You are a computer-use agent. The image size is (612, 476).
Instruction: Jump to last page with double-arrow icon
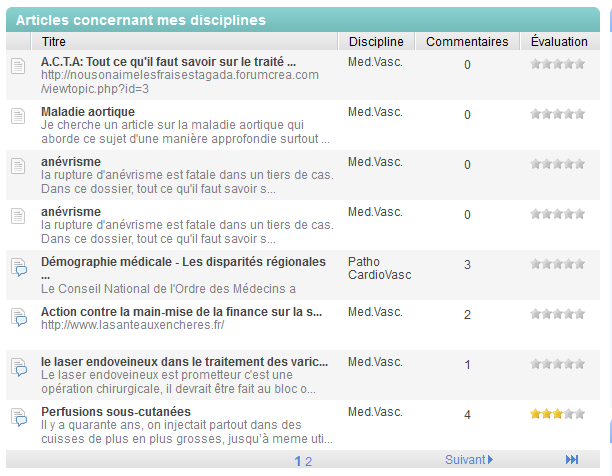(x=572, y=460)
